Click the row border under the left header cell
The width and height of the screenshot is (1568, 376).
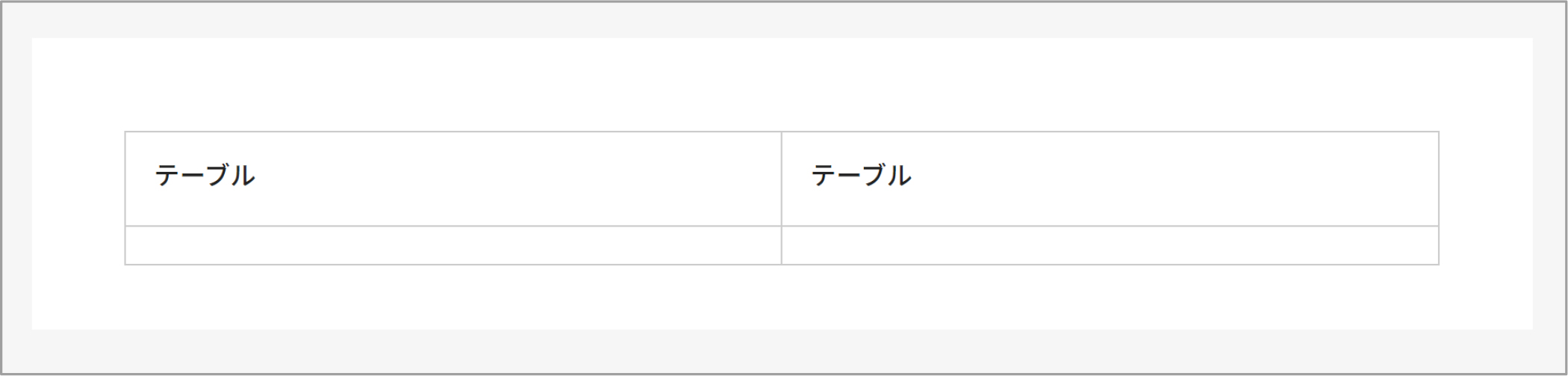pyautogui.click(x=453, y=226)
